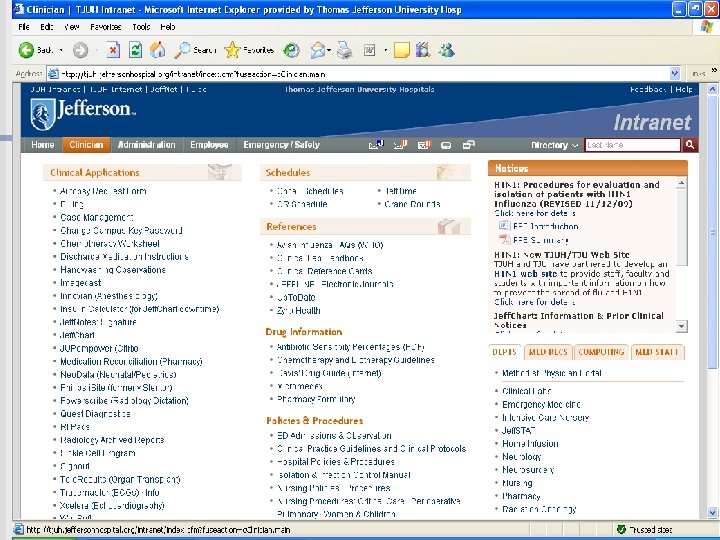Open the History toolbar icon
The image size is (720, 540).
pyautogui.click(x=291, y=50)
